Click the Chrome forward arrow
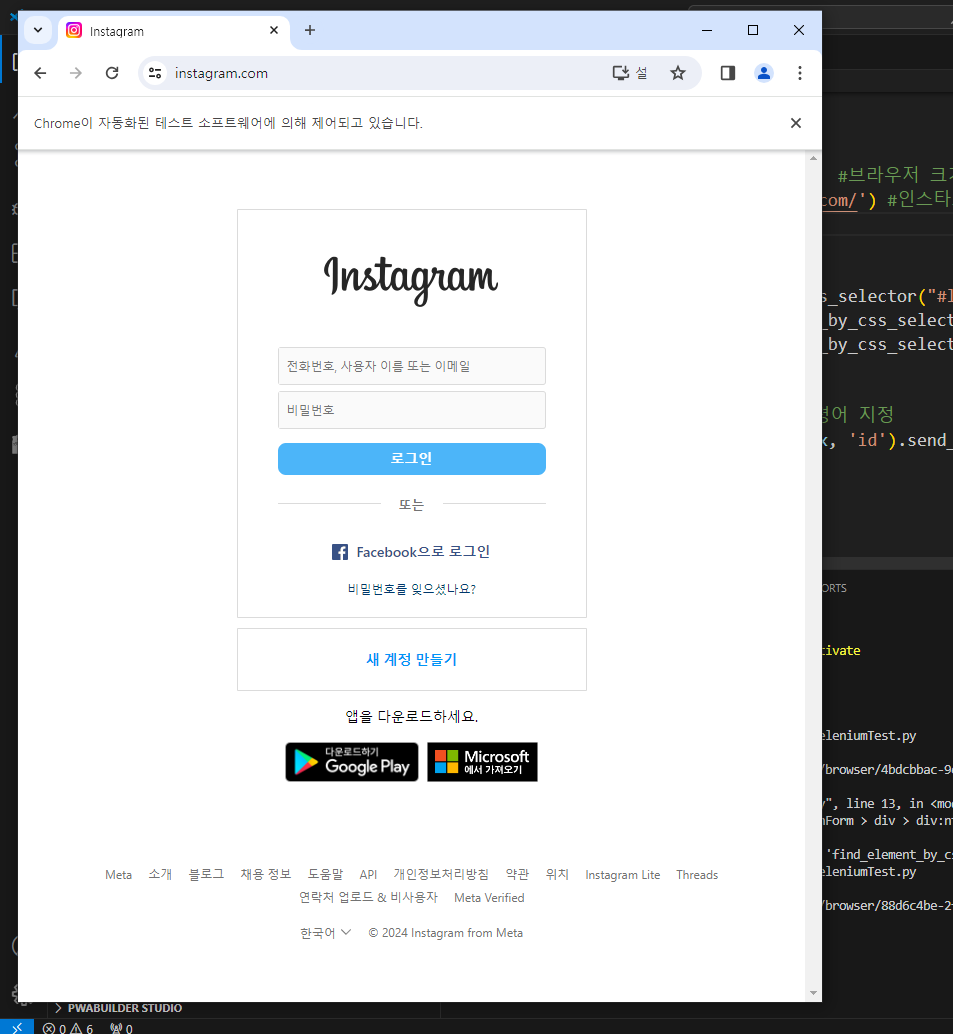The height and width of the screenshot is (1034, 953). coord(76,73)
